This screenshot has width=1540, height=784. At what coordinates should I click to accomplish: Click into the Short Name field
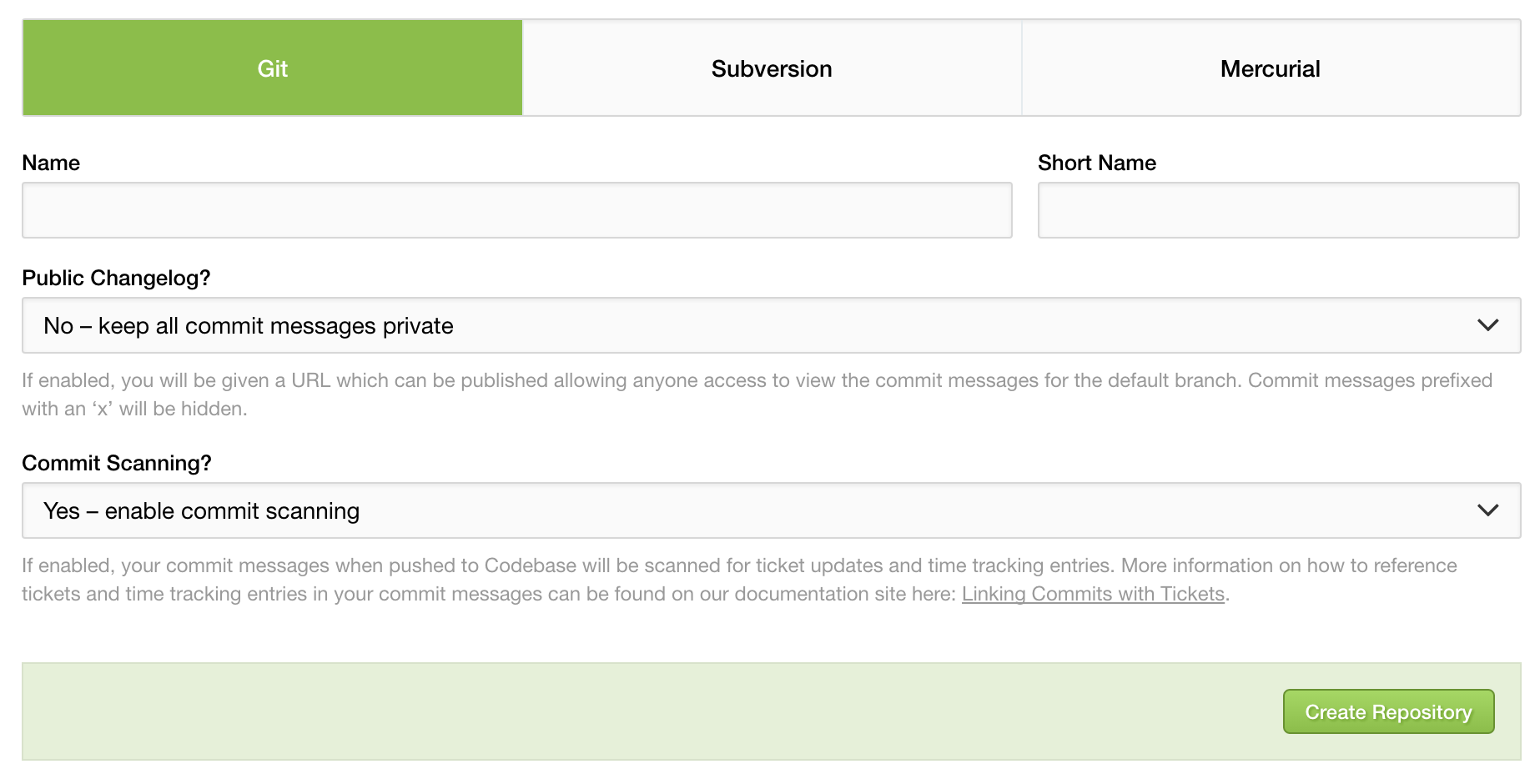point(1278,210)
